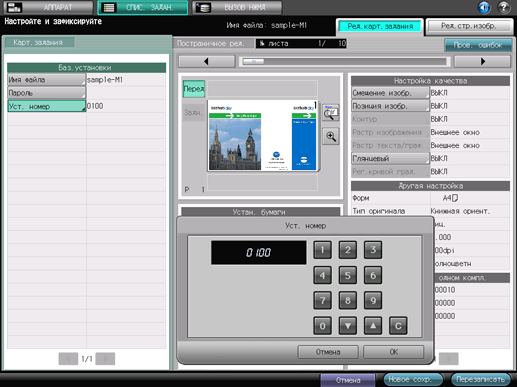Image resolution: width=517 pixels, height=387 pixels.
Task: Select the Перед front side toggle
Action: click(194, 89)
